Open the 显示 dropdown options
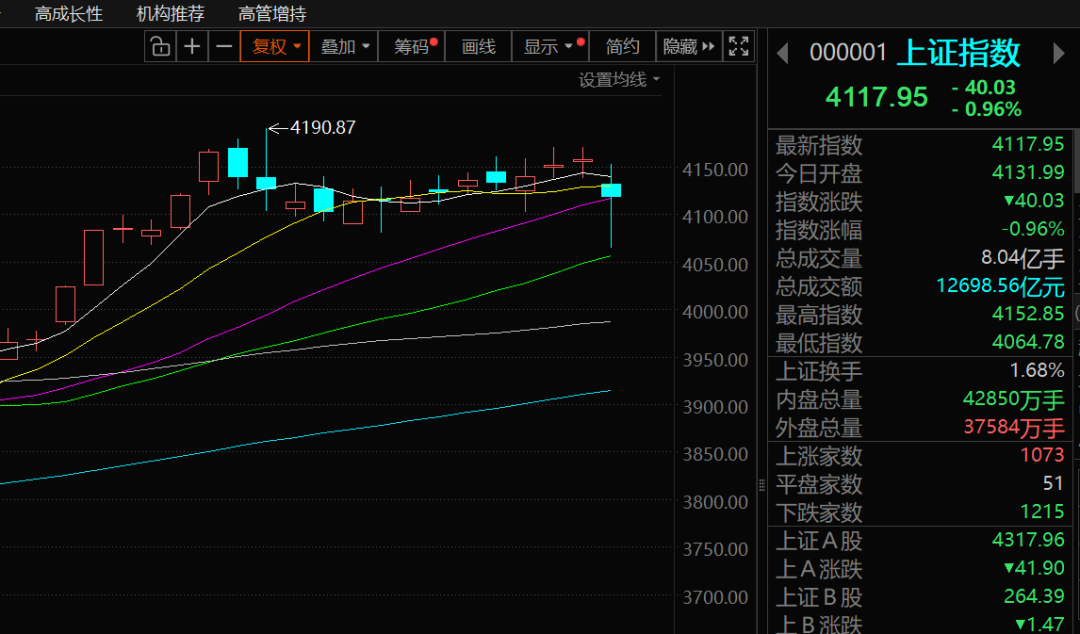Screen dimensions: 1080x634 pos(548,46)
